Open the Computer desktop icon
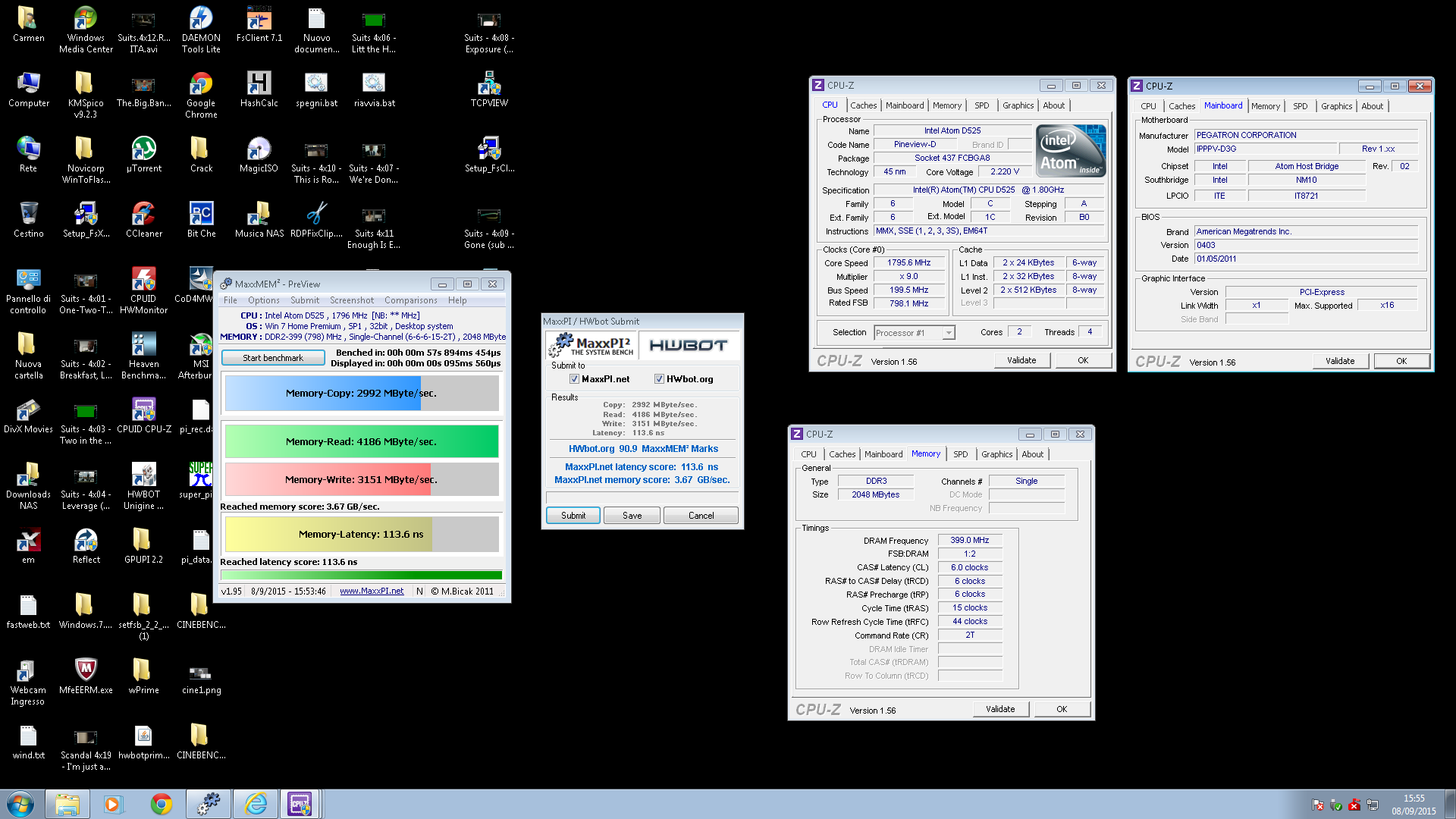 [x=28, y=89]
